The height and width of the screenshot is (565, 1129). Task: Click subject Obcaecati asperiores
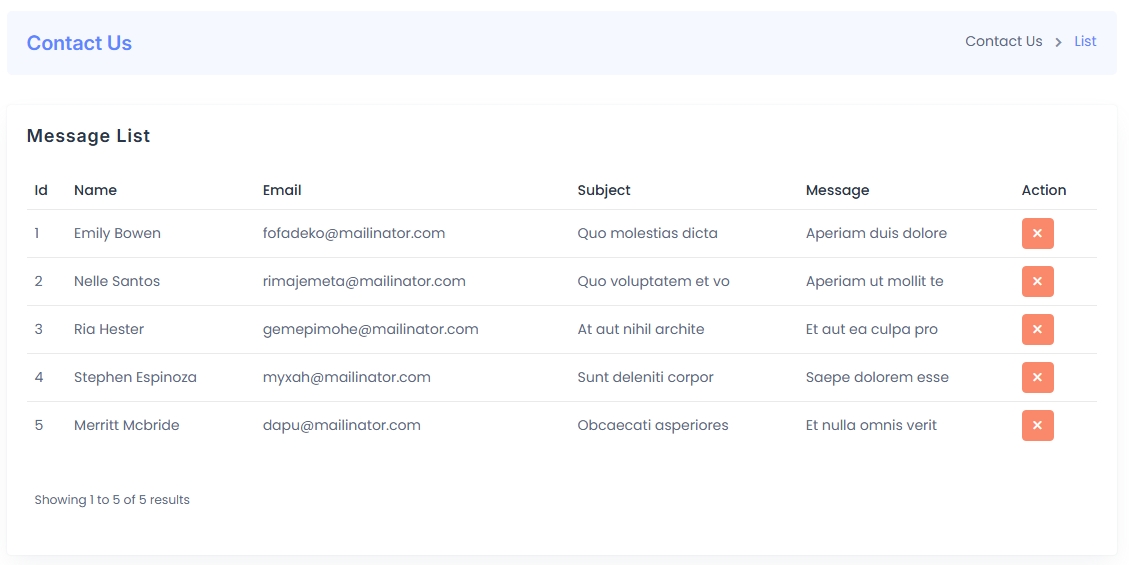(652, 425)
